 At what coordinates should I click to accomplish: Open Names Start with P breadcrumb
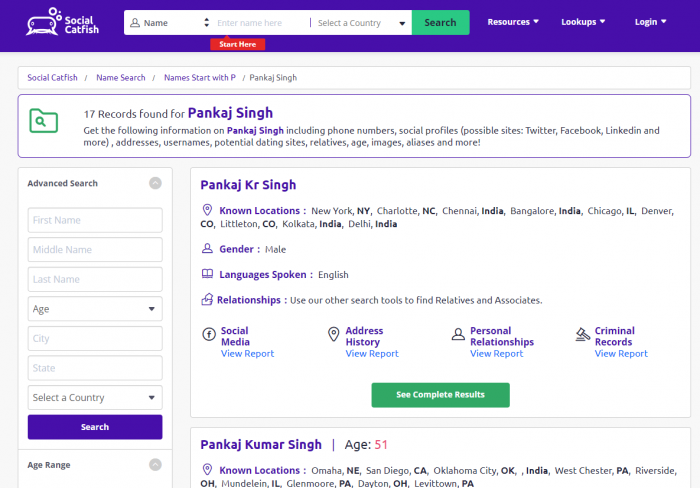click(200, 78)
